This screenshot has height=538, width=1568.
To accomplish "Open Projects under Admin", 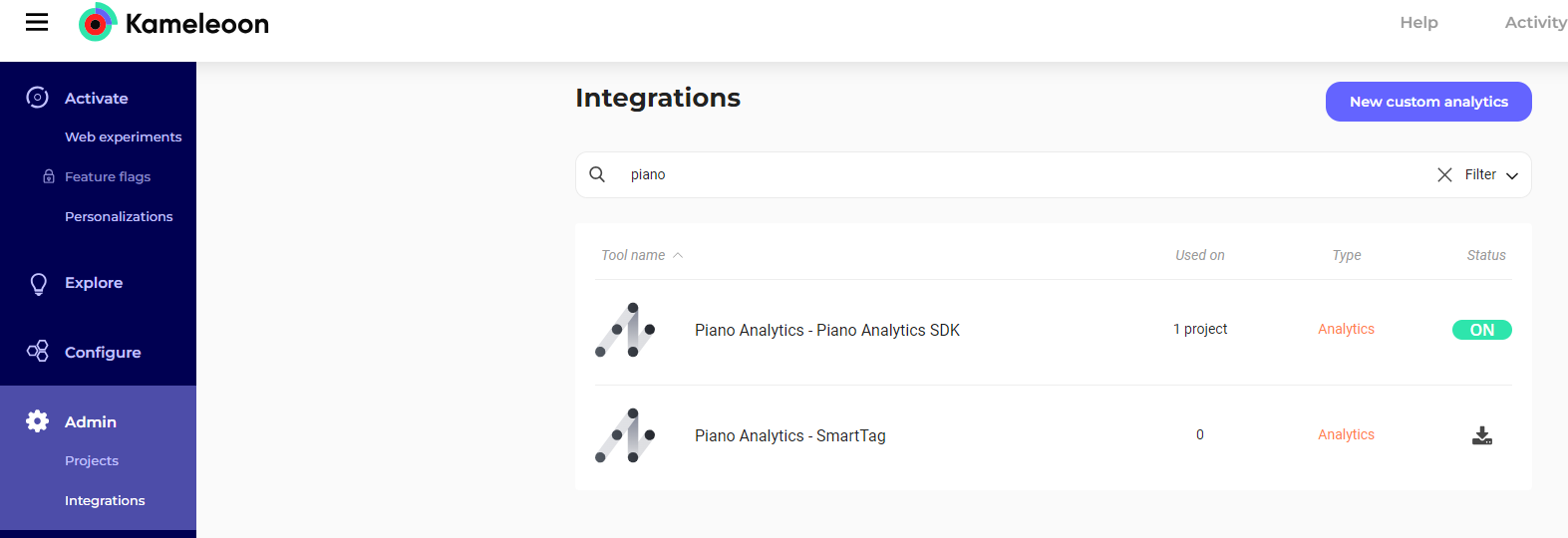I will pos(92,460).
